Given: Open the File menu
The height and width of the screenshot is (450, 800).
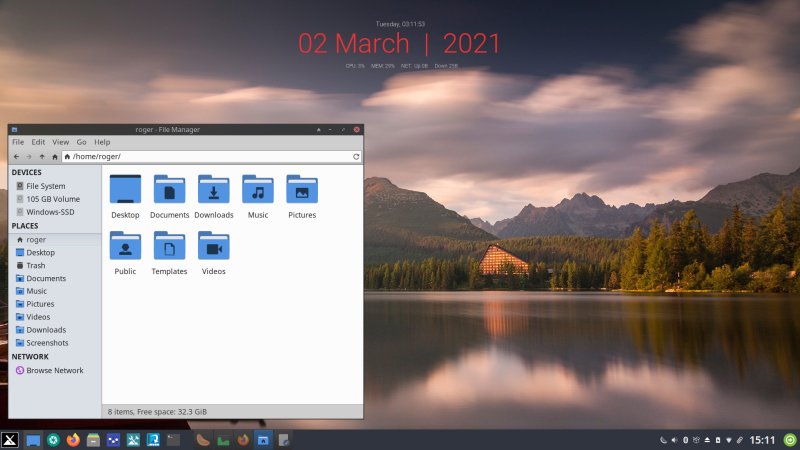Looking at the screenshot, I should coord(18,142).
